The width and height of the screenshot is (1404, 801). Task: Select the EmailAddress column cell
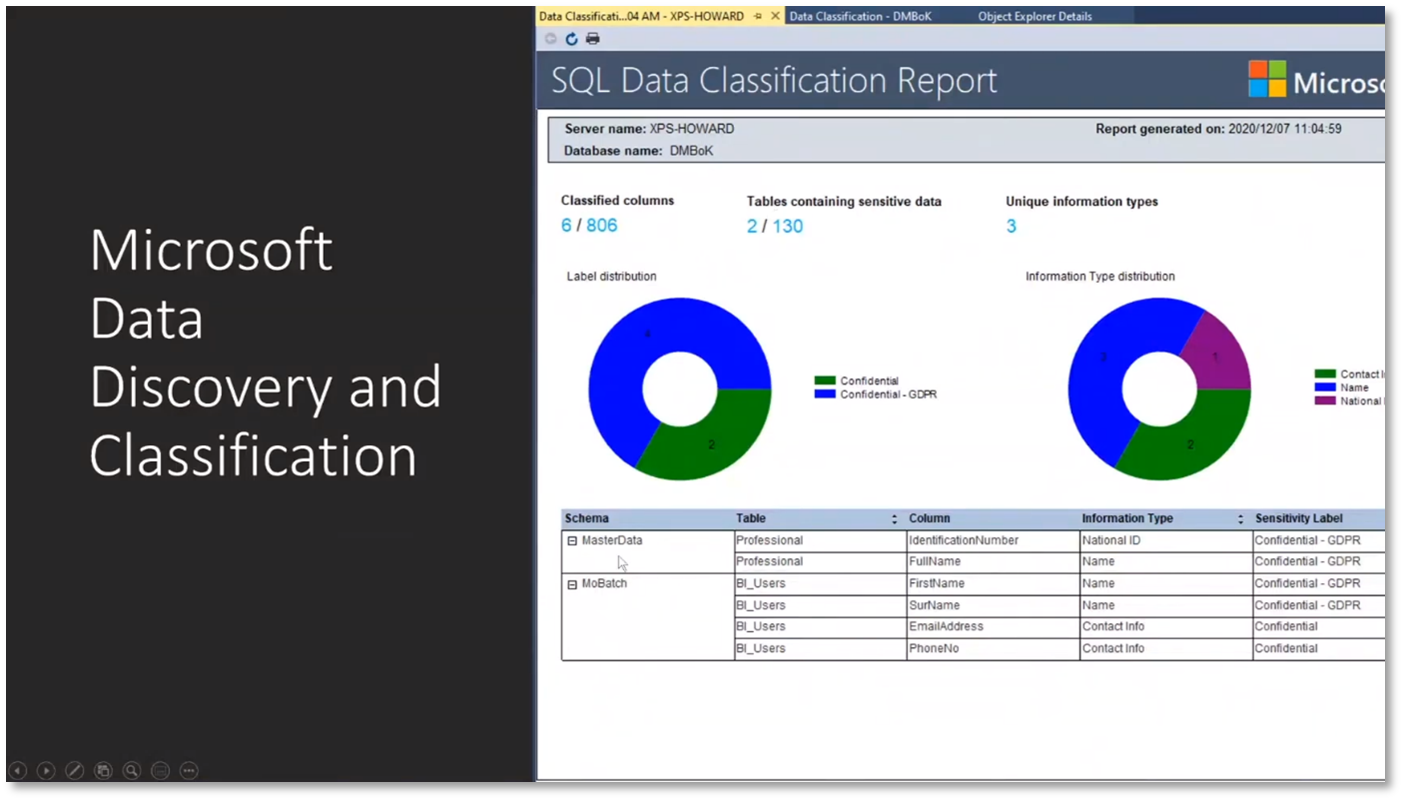pyautogui.click(x=993, y=627)
